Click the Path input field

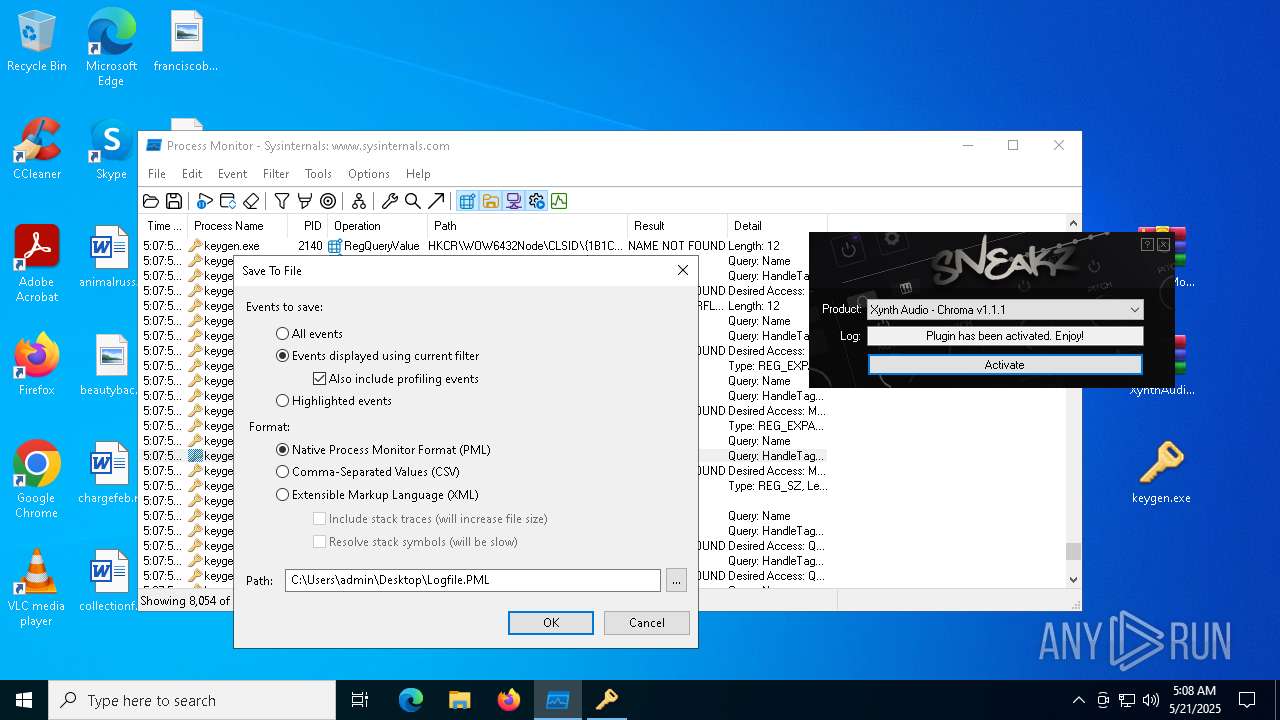click(x=473, y=580)
